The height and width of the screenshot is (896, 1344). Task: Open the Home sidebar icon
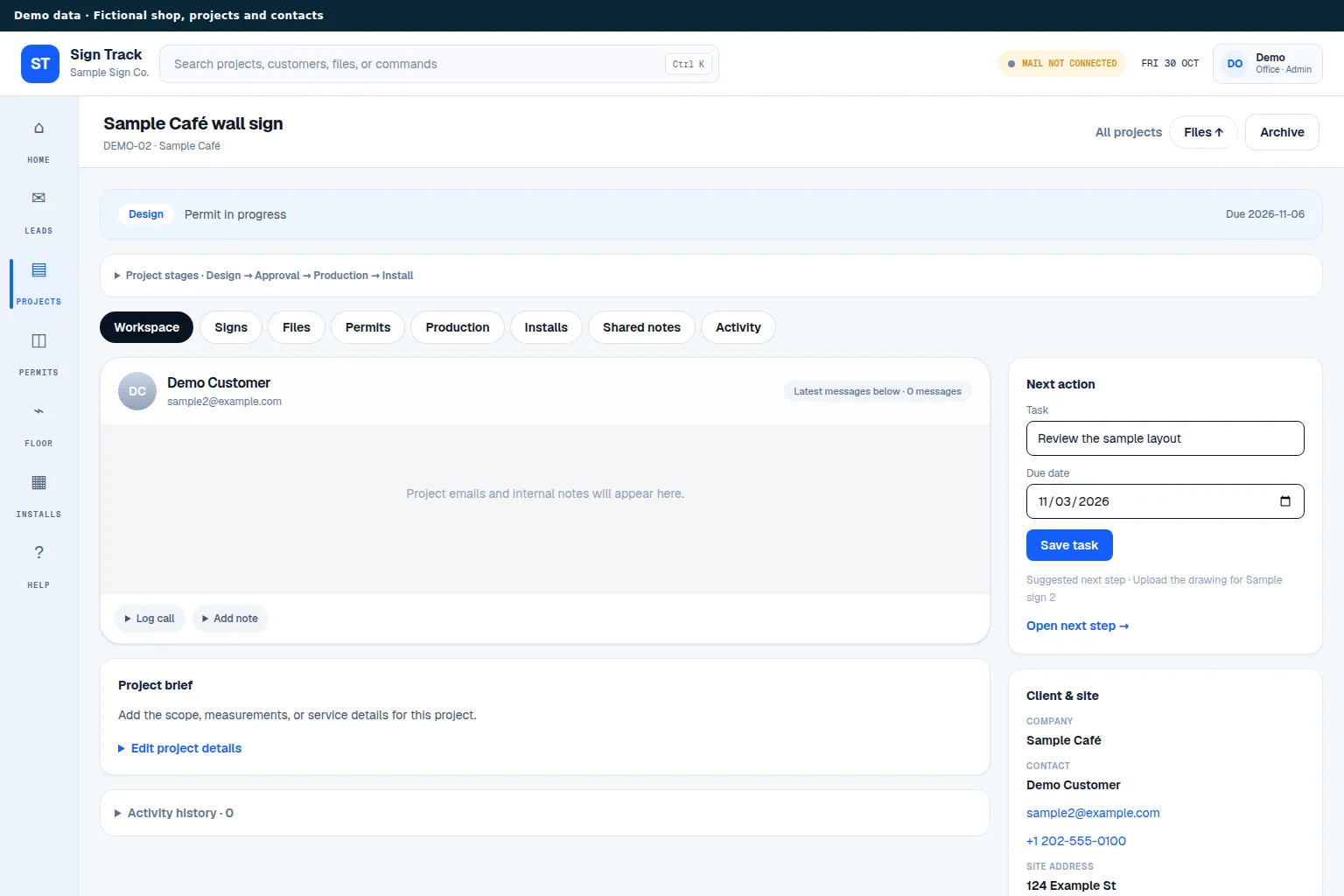point(38,128)
